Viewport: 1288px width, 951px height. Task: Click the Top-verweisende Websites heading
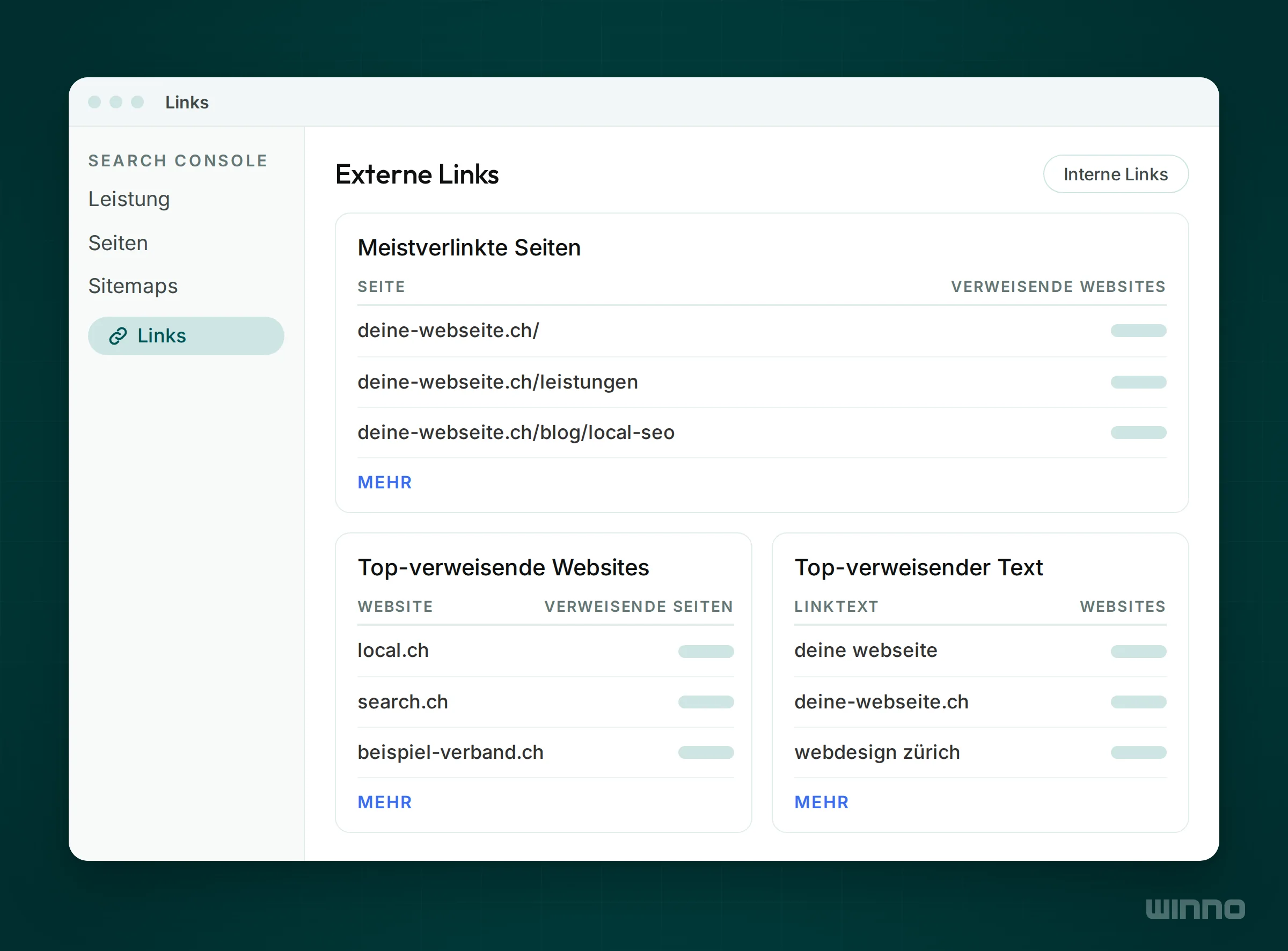coord(503,568)
